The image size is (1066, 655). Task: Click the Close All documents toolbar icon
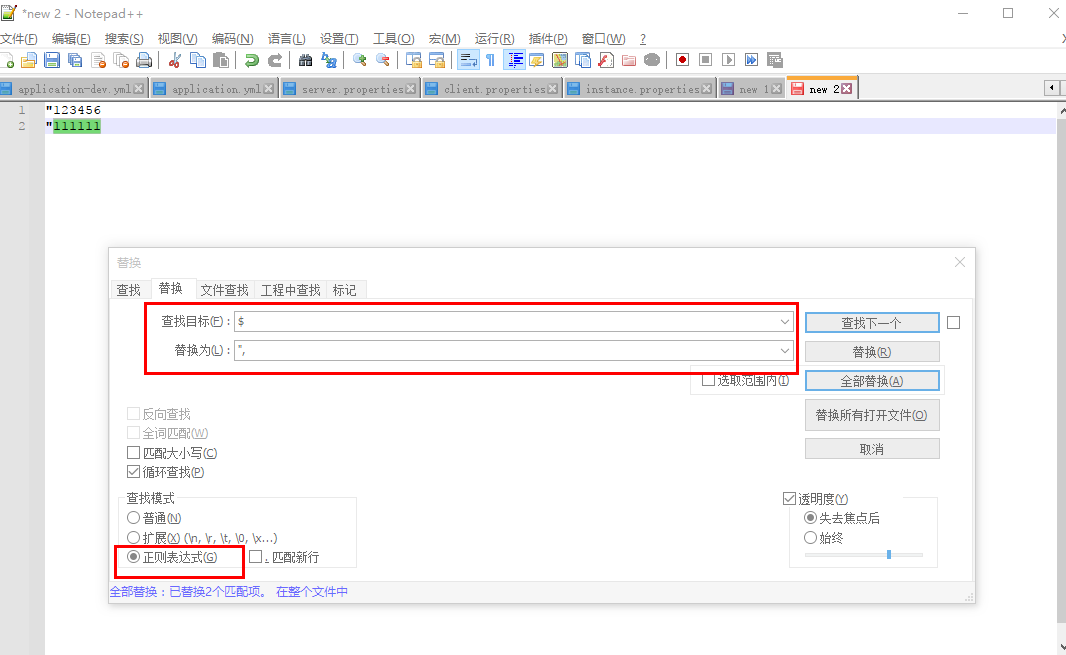(x=121, y=61)
